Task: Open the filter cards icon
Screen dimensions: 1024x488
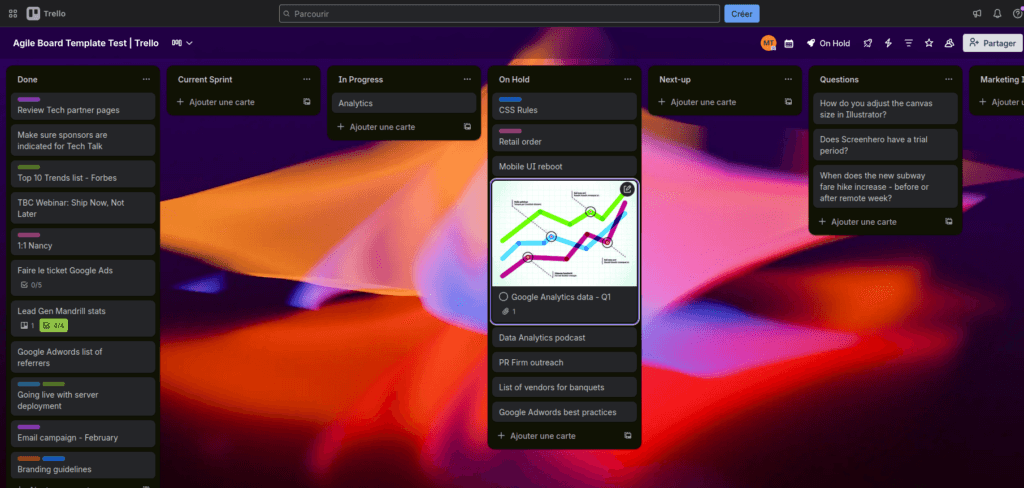Action: pos(908,43)
